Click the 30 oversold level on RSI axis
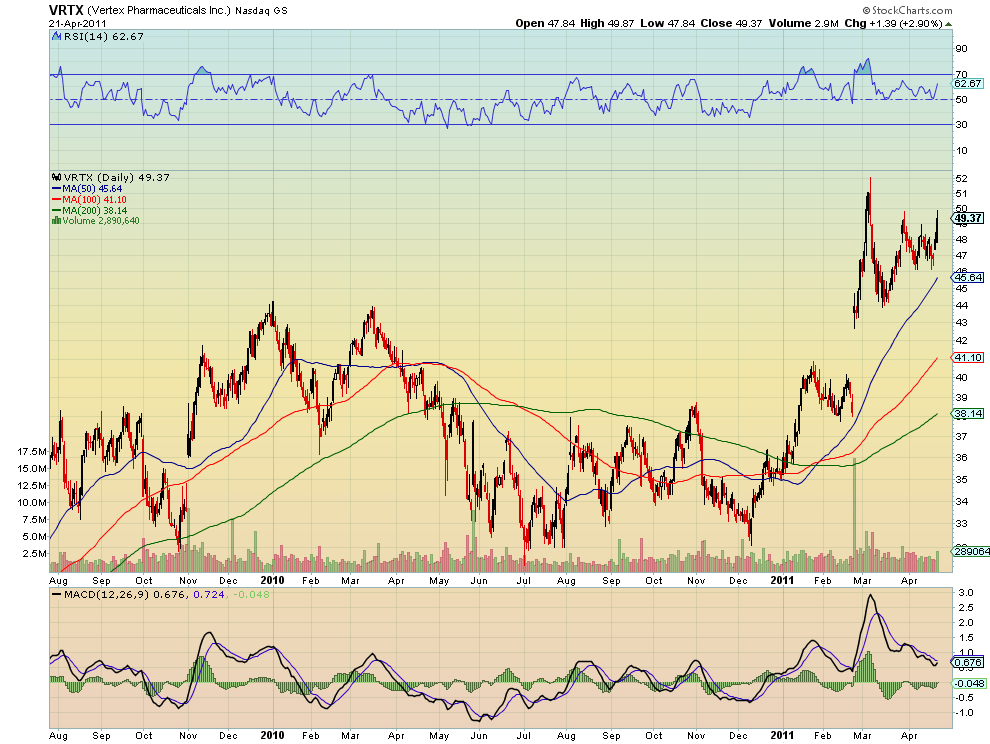 [962, 124]
